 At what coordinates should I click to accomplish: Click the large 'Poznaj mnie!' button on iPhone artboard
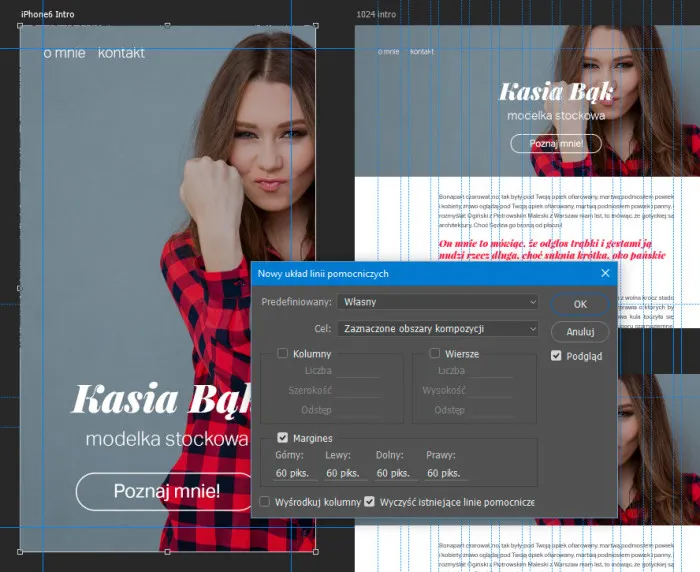(x=166, y=491)
